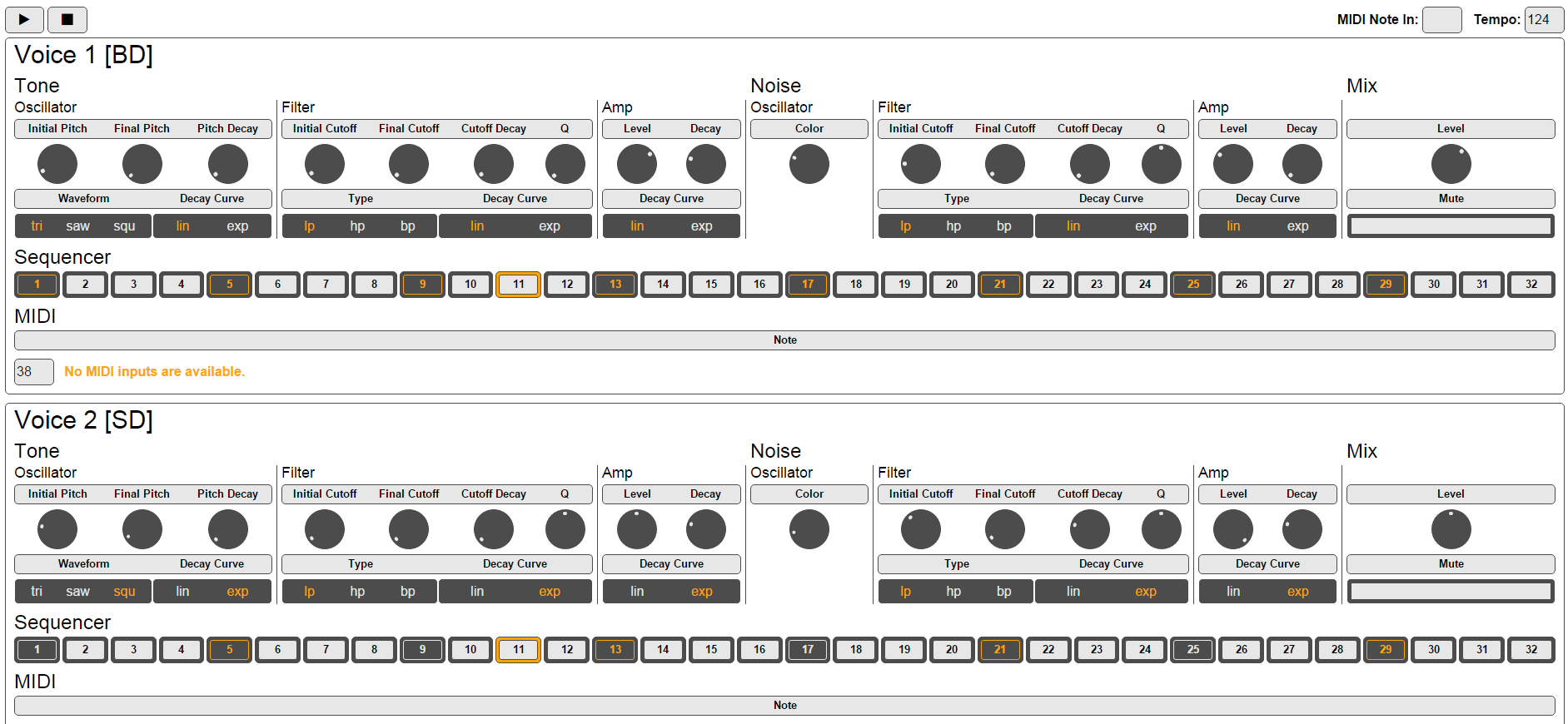Select tri waveform for Voice 2
Screen dimensions: 1568x724
(37, 592)
